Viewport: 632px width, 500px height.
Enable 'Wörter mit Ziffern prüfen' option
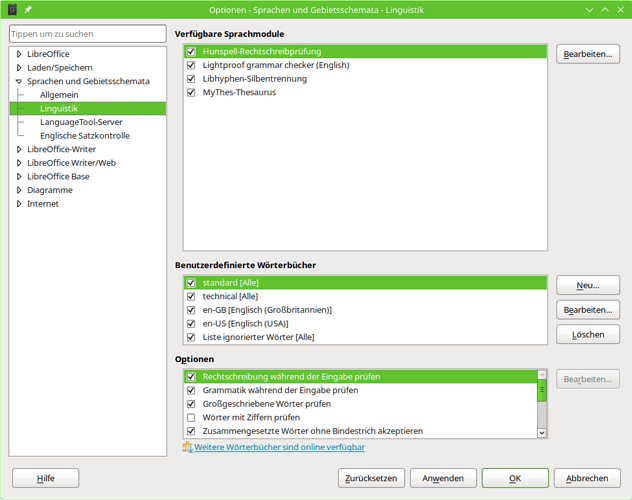coord(191,417)
